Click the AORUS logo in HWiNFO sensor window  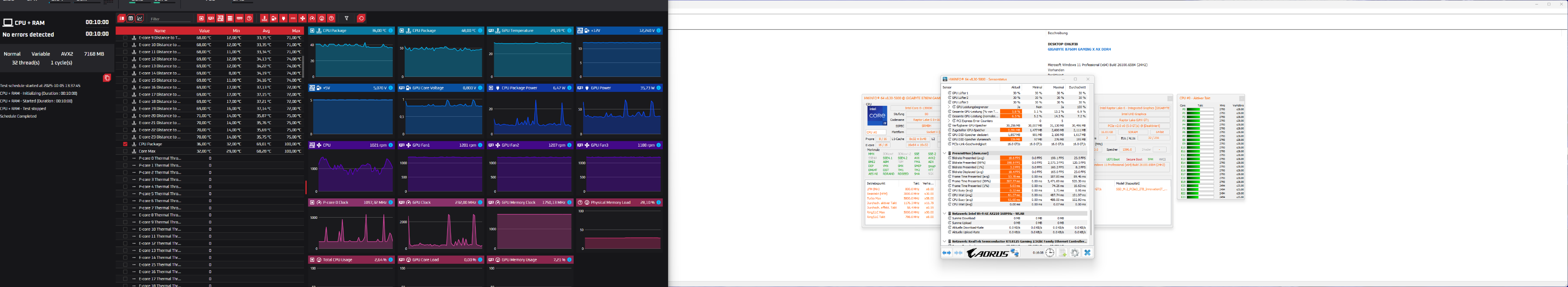point(987,253)
